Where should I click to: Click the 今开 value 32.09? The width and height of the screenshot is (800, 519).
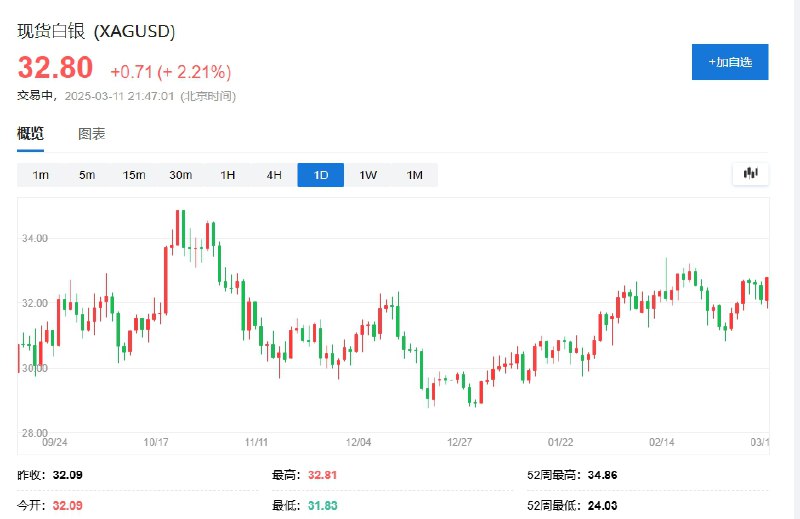67,506
